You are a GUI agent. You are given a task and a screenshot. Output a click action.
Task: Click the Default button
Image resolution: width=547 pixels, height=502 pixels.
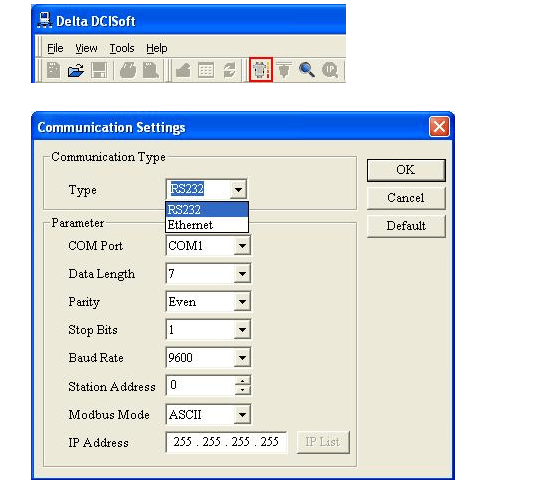pos(406,226)
